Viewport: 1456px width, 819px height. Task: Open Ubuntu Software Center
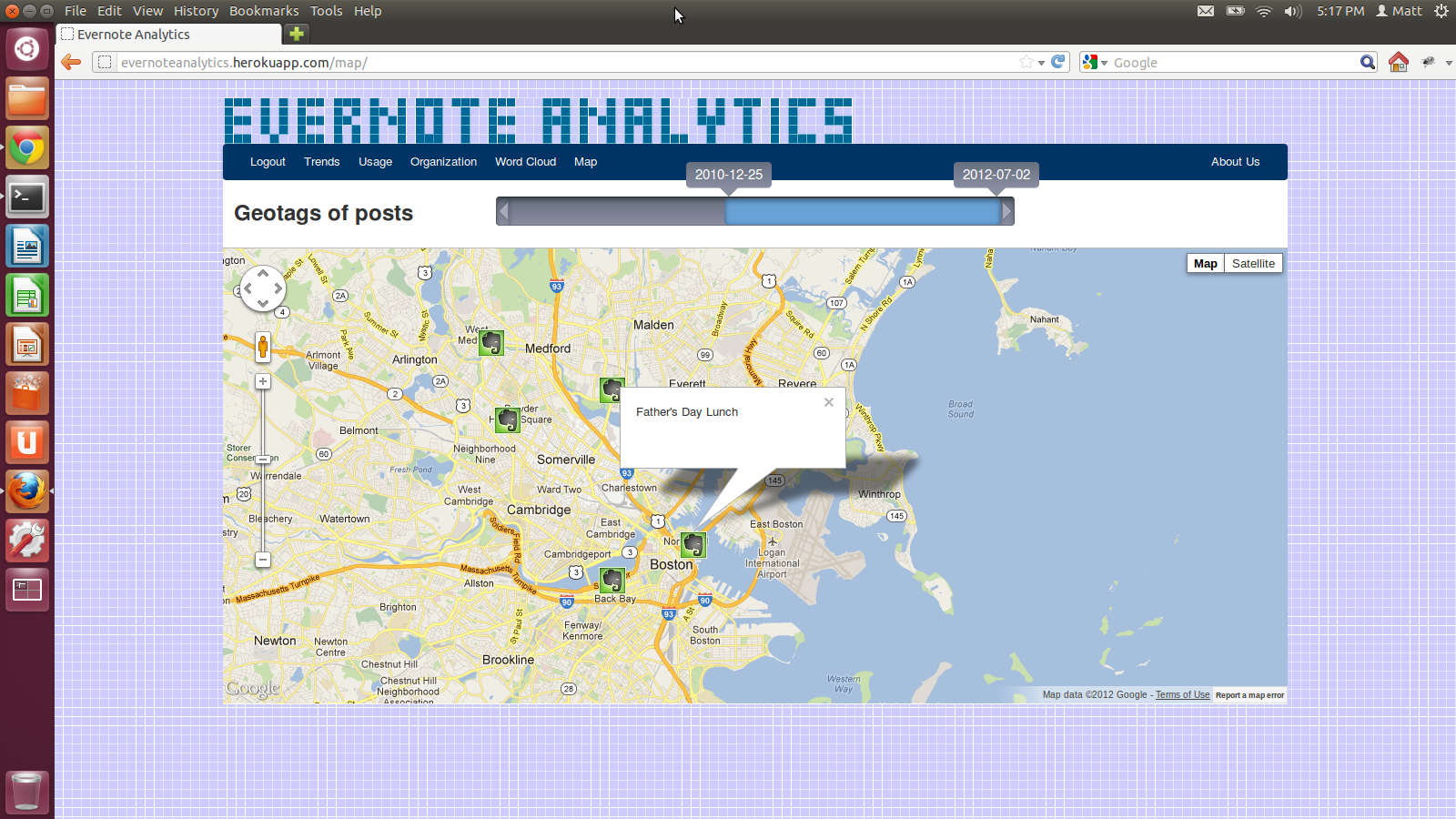click(27, 393)
